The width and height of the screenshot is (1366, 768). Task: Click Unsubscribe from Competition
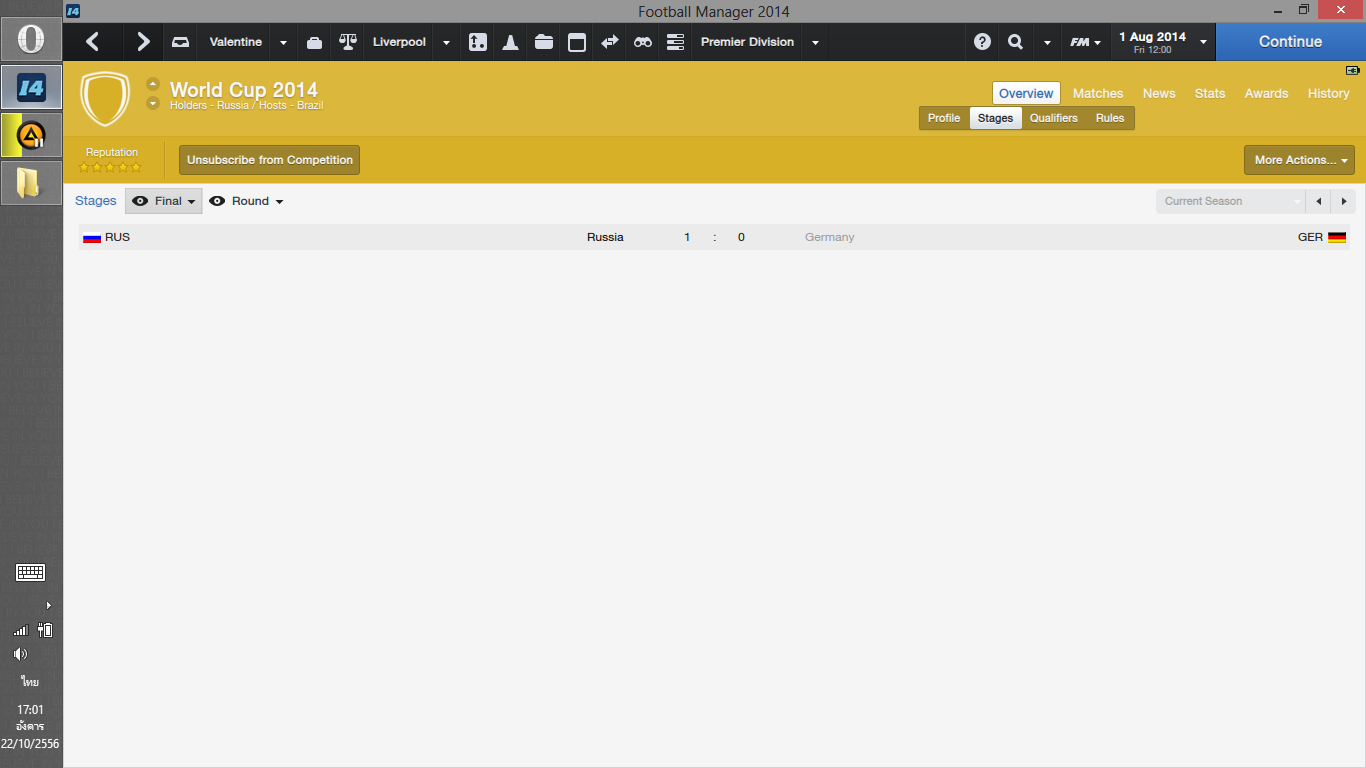coord(270,160)
